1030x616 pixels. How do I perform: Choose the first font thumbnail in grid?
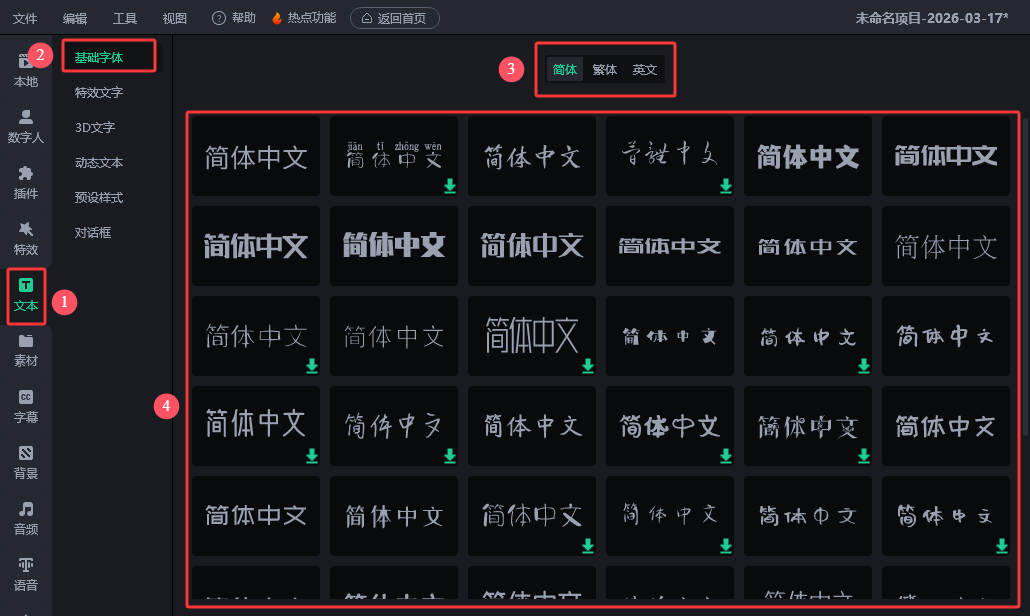(x=256, y=156)
